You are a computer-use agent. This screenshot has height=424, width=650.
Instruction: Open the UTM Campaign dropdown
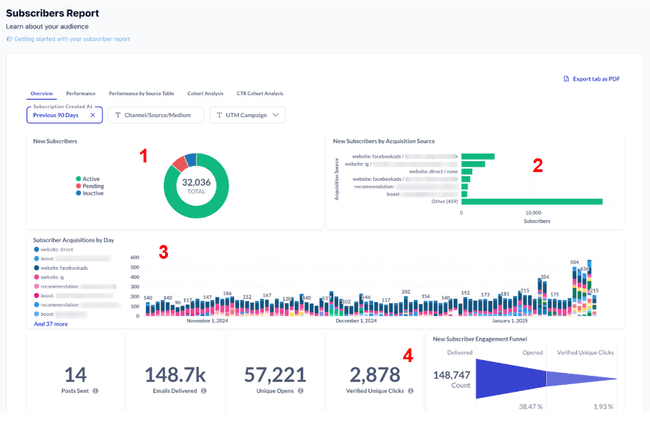(x=247, y=115)
